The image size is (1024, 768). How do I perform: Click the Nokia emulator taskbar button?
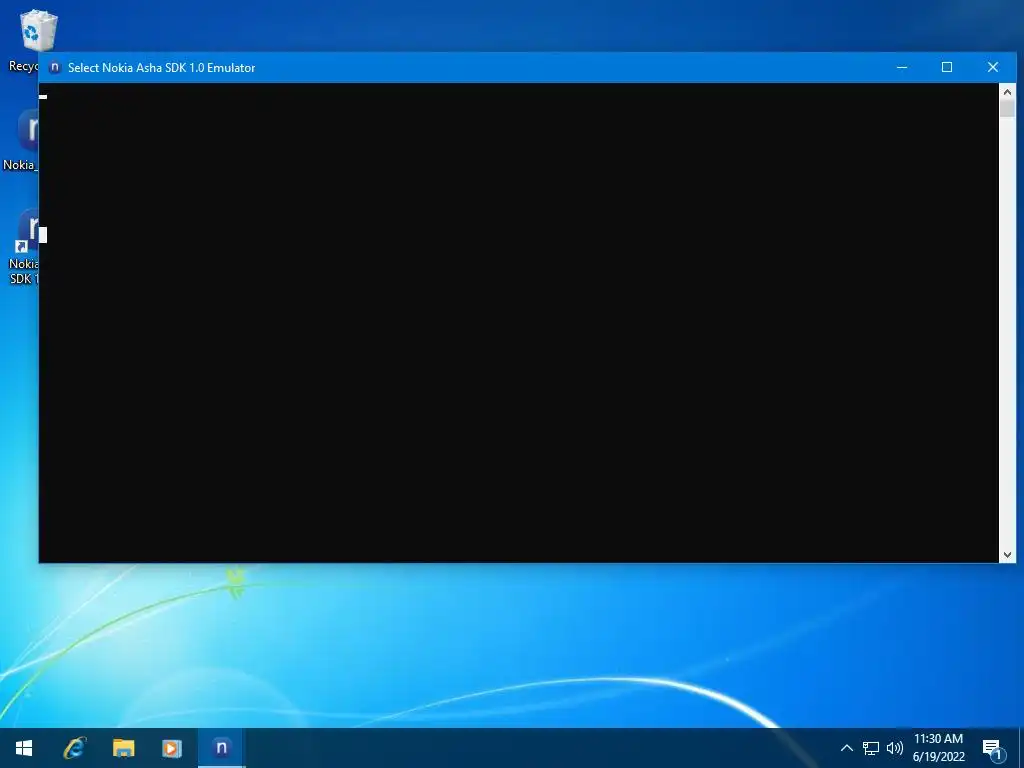[x=221, y=748]
